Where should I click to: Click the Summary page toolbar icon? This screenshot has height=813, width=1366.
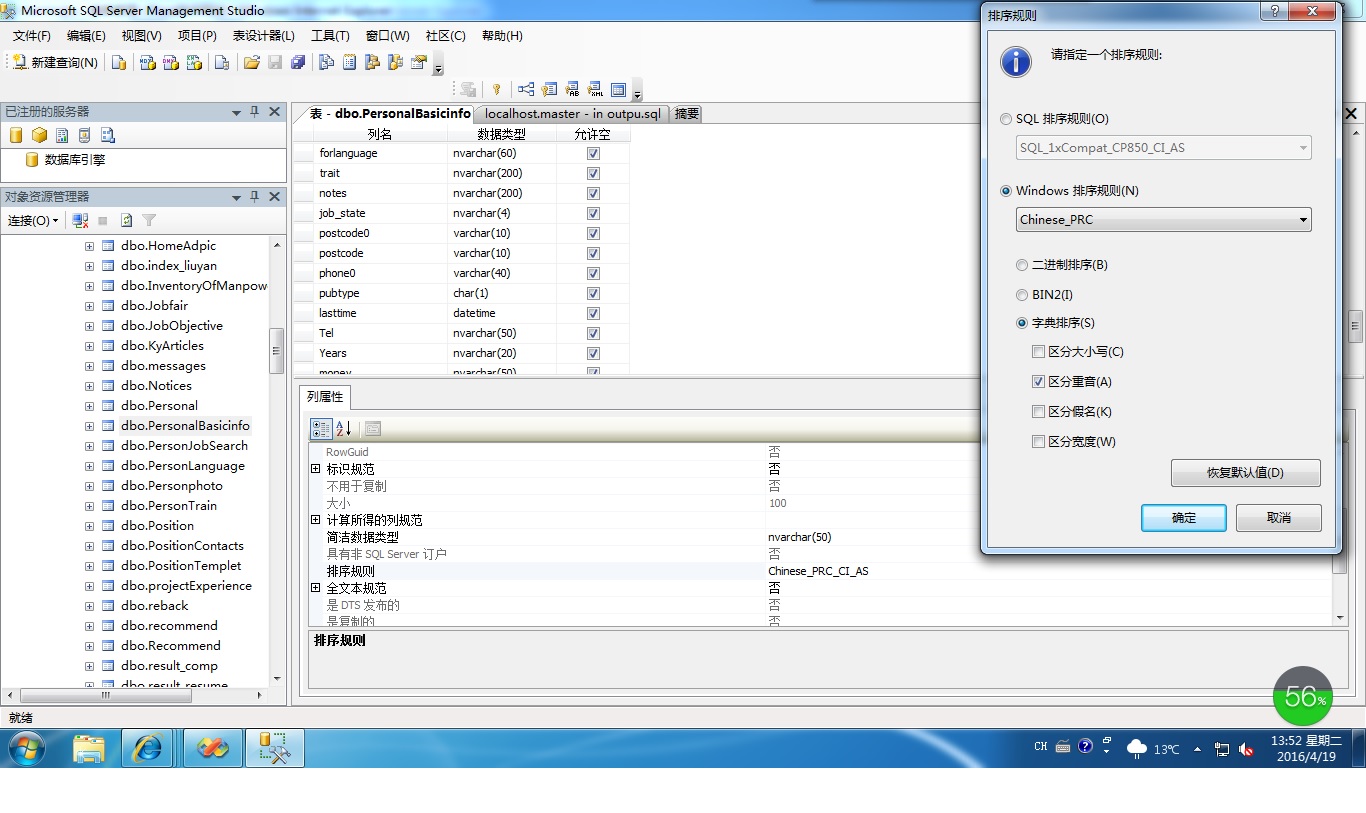350,62
